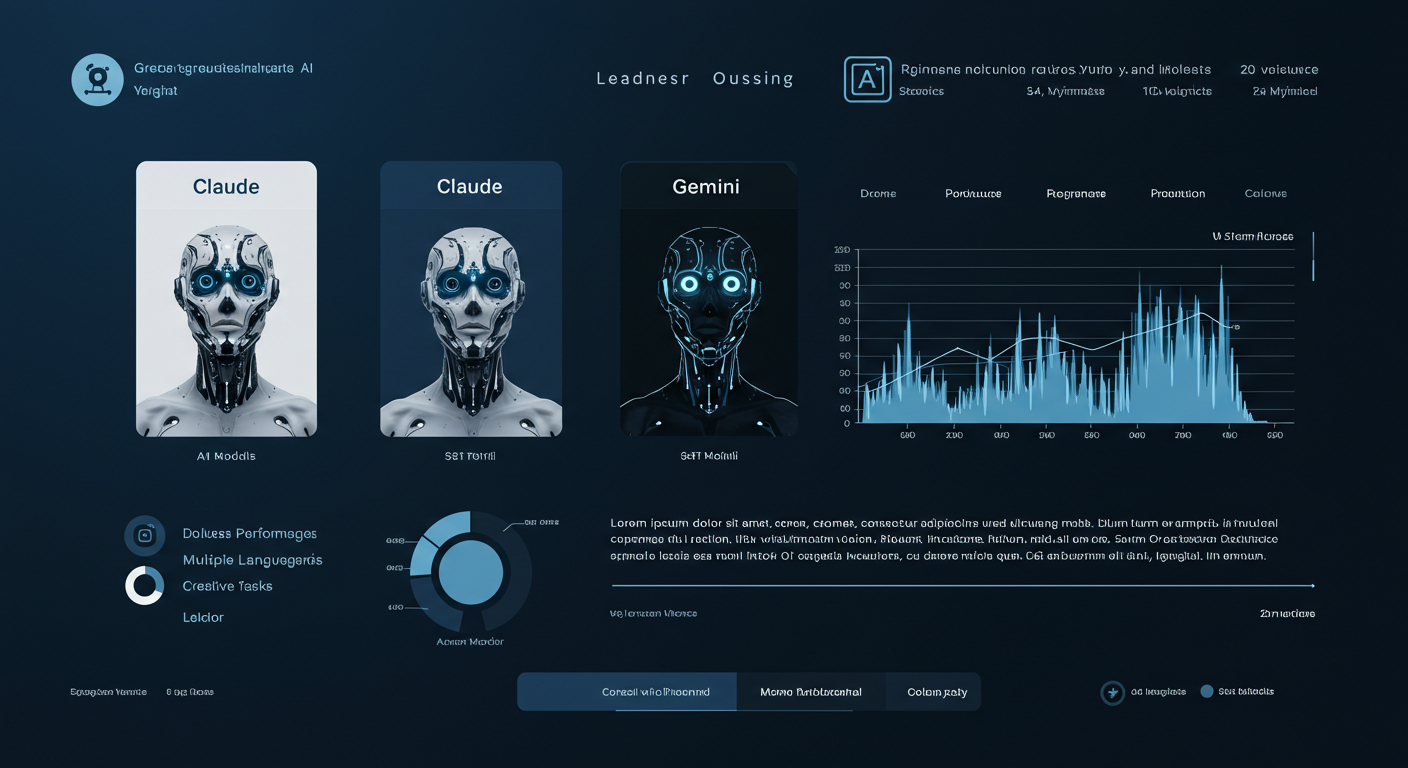Viewport: 1408px width, 768px height.
Task: Click the AI Moddls caption under first card
Action: [x=226, y=456]
